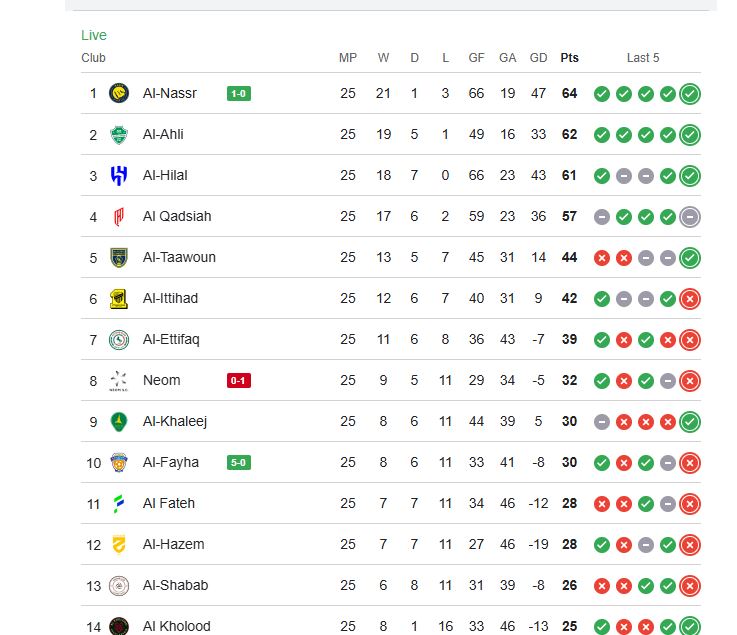Click the Al-Ahli club crest icon

pos(119,134)
